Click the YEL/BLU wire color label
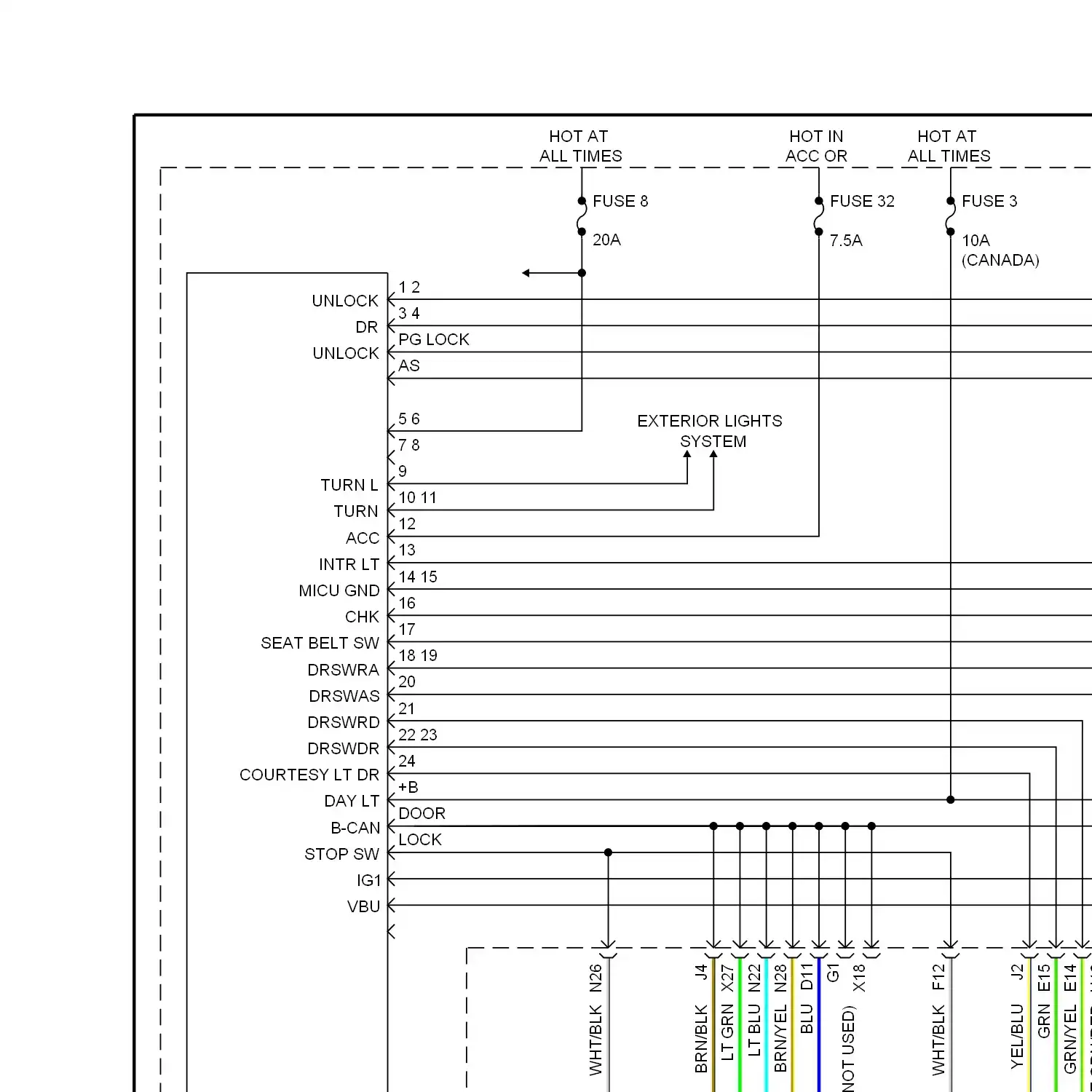Image resolution: width=1092 pixels, height=1092 pixels. click(x=1017, y=1037)
